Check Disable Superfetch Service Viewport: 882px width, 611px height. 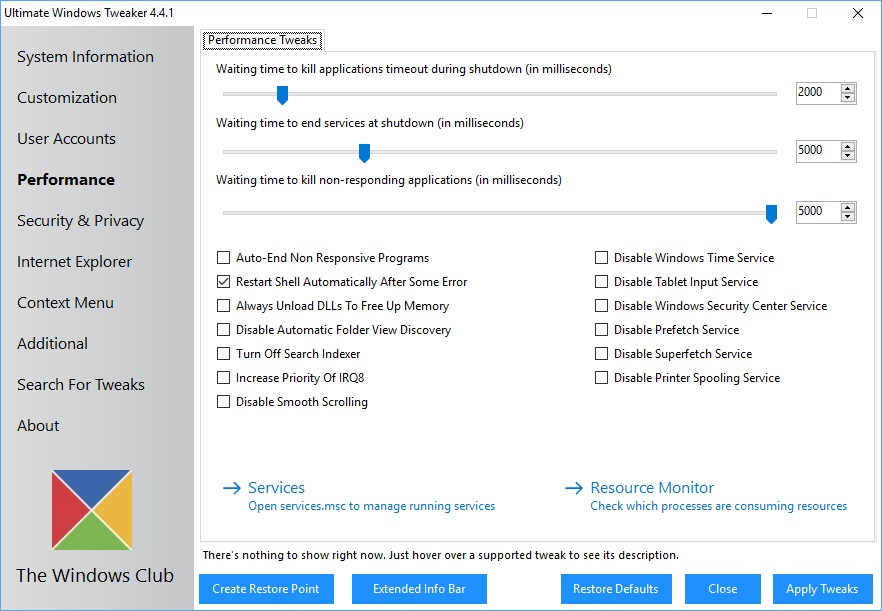coord(601,354)
